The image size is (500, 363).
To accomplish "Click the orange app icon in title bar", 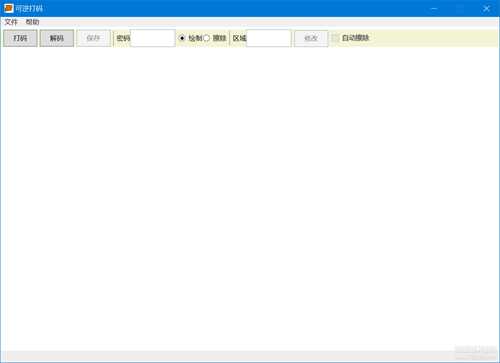I will pyautogui.click(x=8, y=8).
